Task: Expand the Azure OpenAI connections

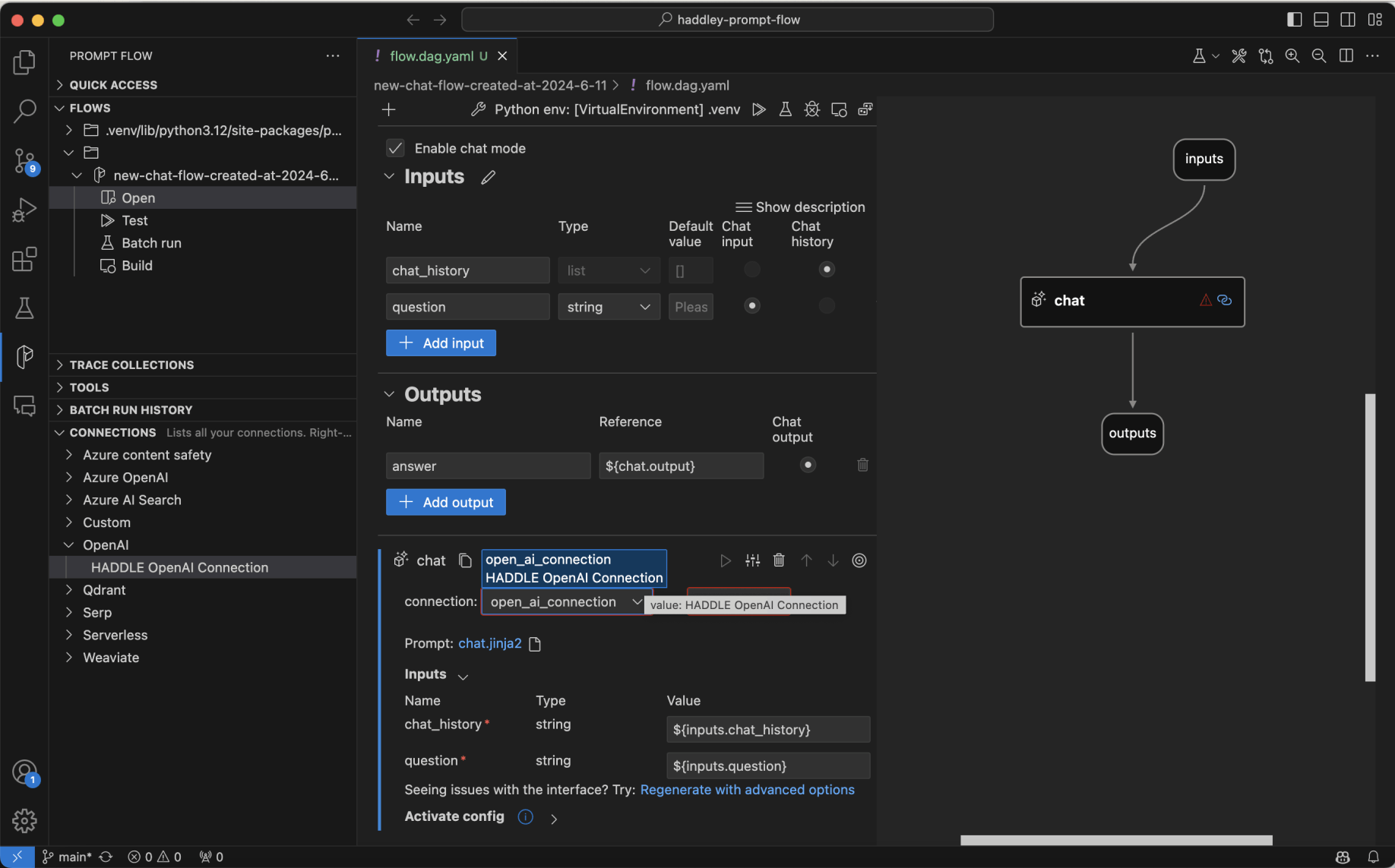Action: pos(125,478)
